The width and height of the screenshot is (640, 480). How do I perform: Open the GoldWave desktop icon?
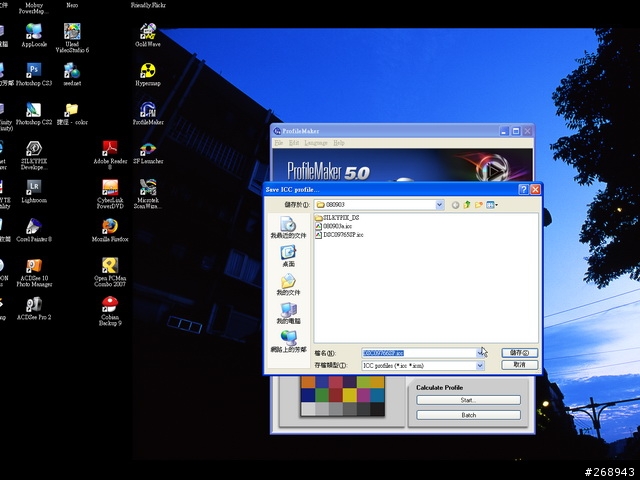click(x=148, y=35)
